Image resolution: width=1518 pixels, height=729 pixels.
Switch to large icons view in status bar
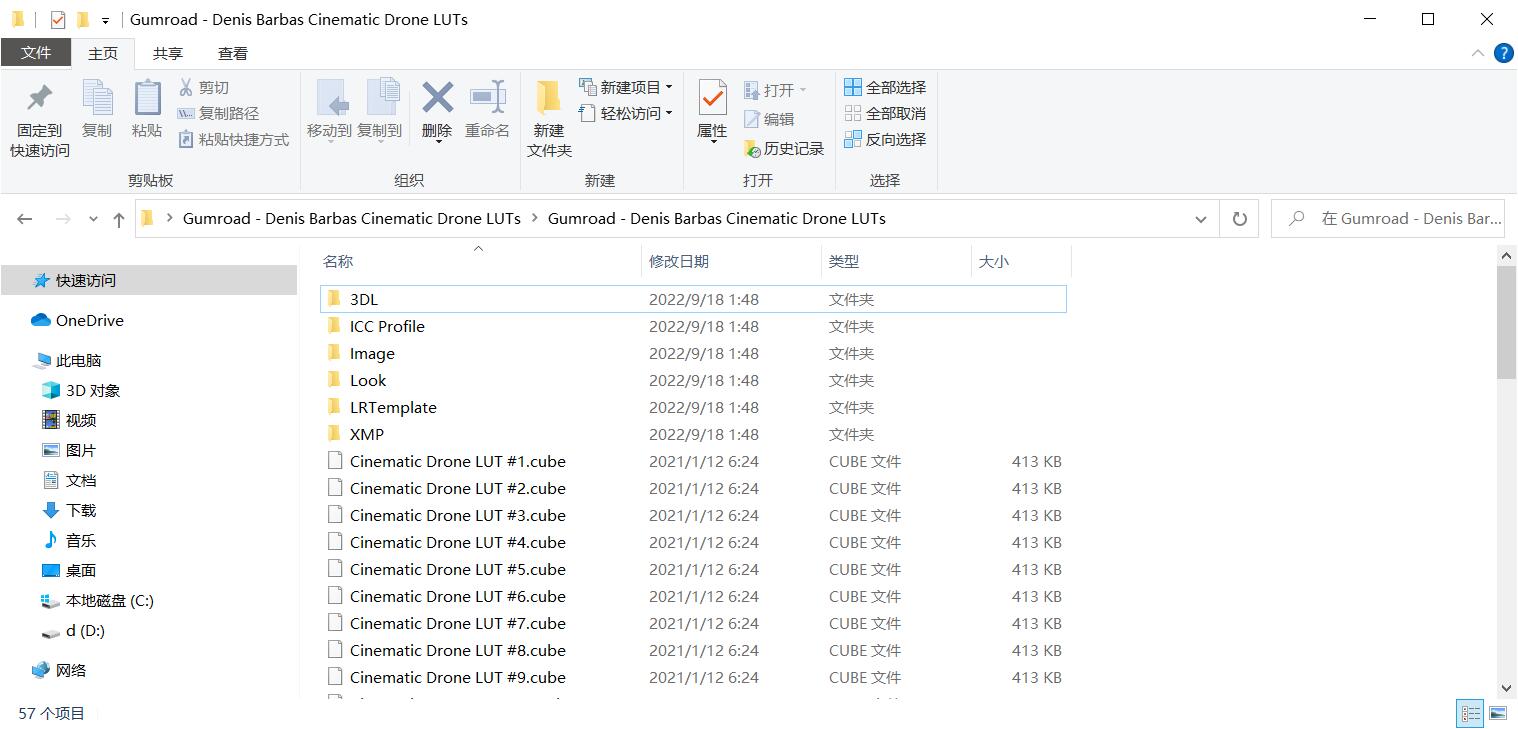(x=1498, y=713)
